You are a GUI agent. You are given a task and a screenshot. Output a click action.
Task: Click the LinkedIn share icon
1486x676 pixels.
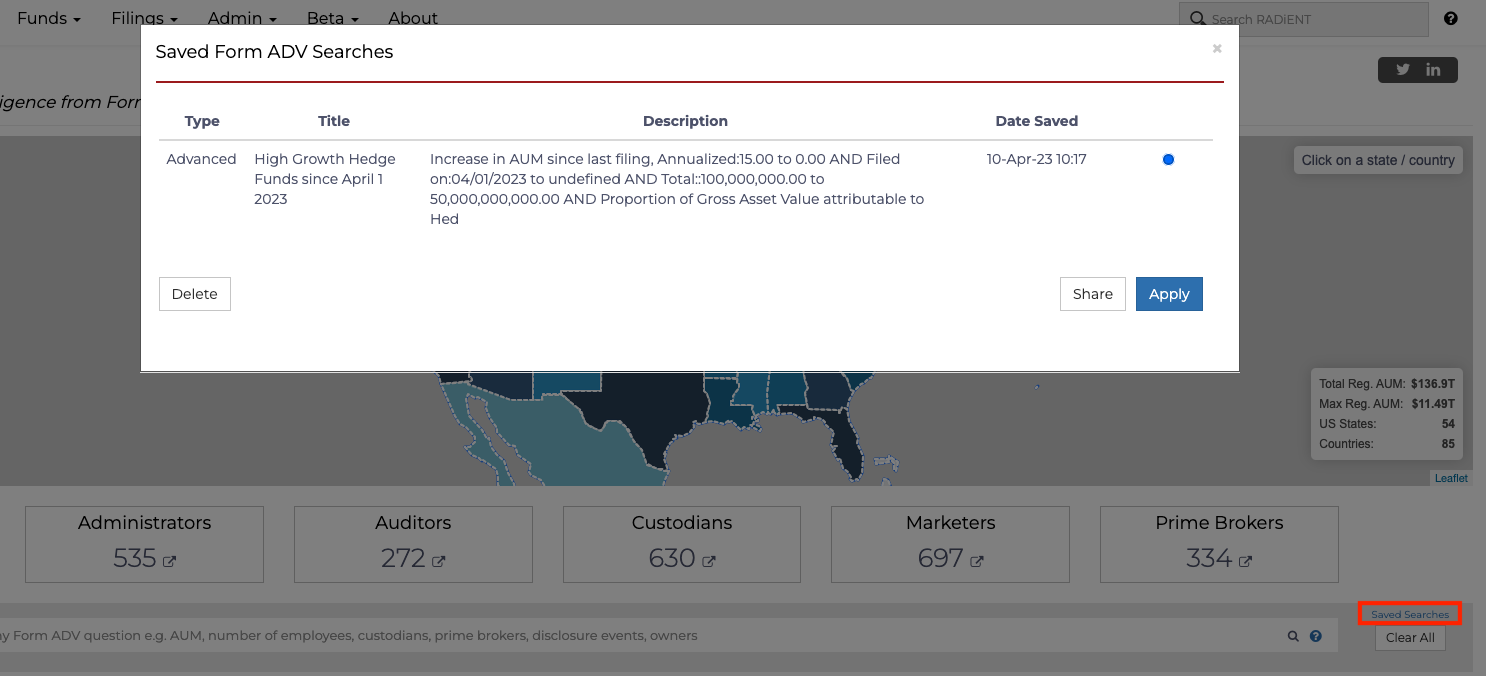[1433, 69]
